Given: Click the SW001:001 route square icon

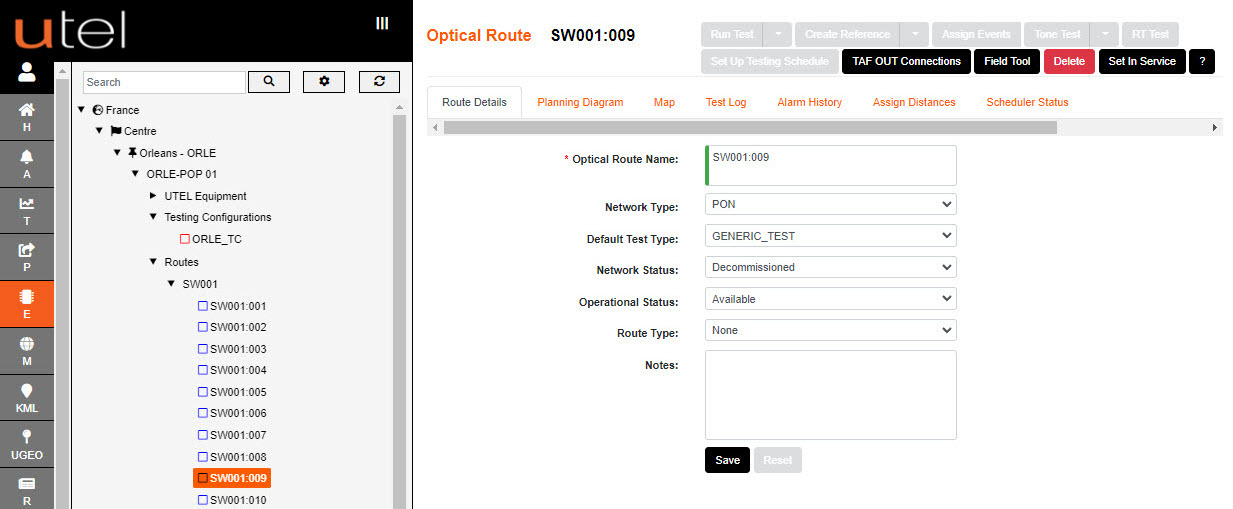Looking at the screenshot, I should 203,306.
